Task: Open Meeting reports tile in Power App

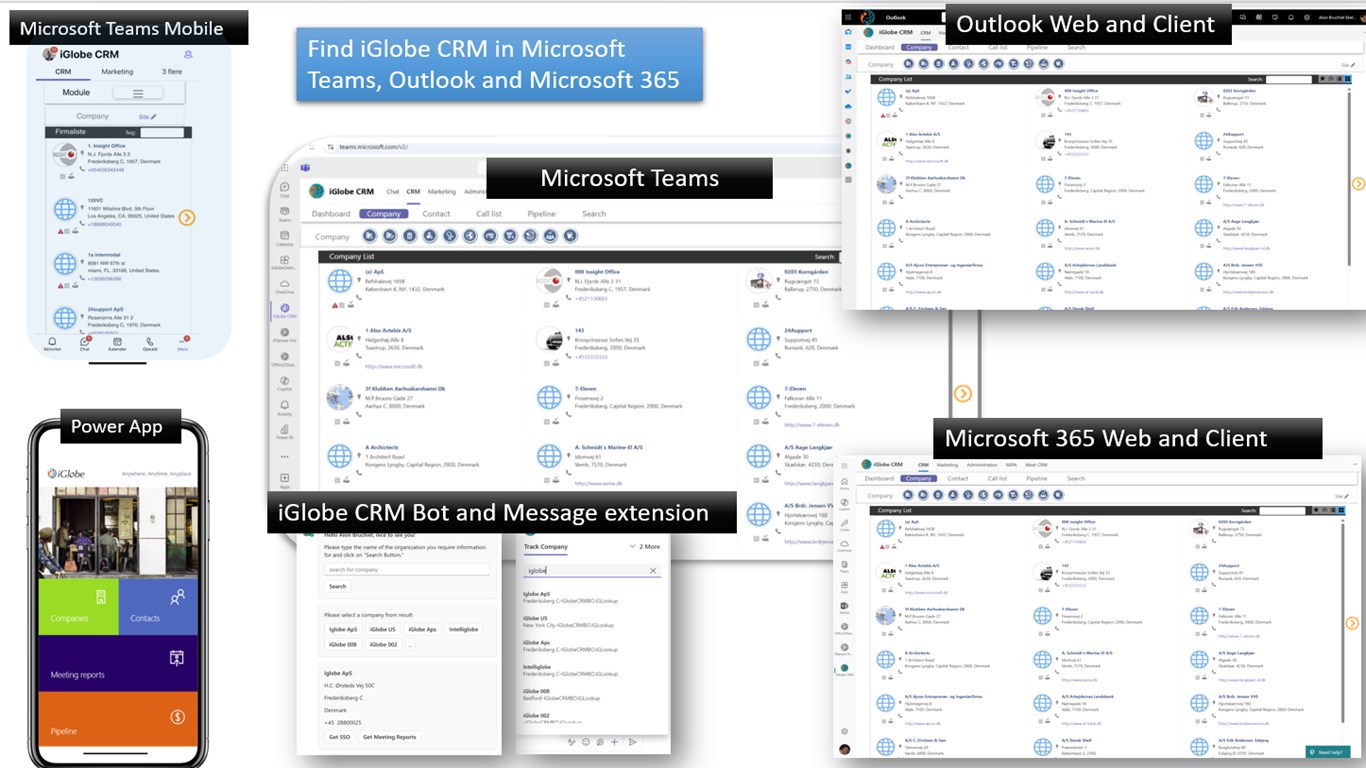Action: (x=118, y=663)
